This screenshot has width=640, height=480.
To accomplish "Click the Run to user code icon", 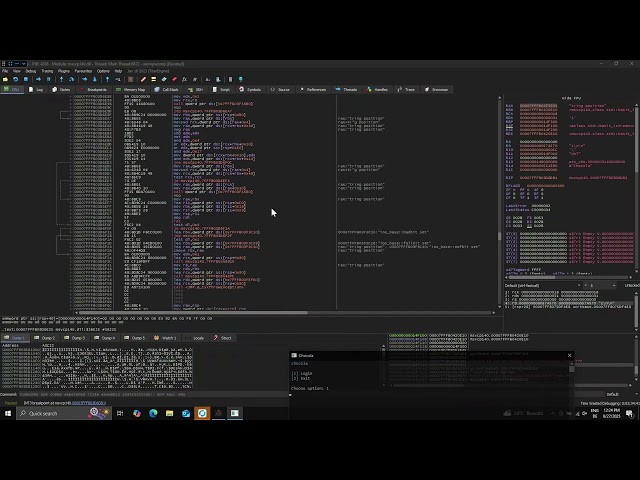I will tap(118, 79).
